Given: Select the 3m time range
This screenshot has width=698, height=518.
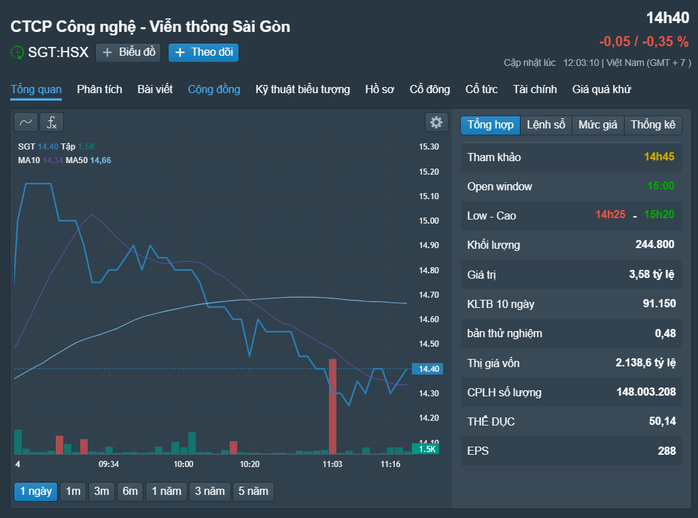Looking at the screenshot, I should click(101, 492).
